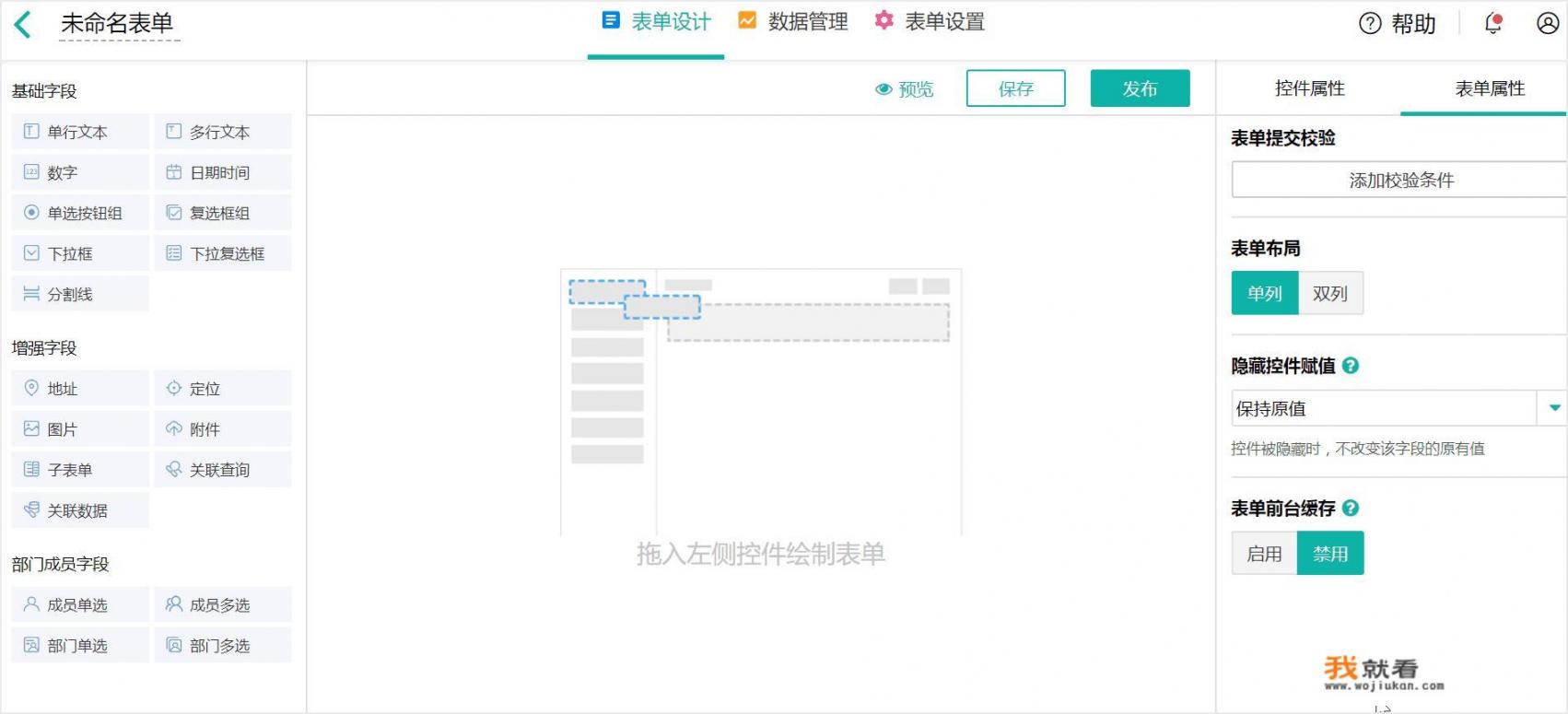Select the 多行文本 field
1568x714 pixels.
point(223,132)
